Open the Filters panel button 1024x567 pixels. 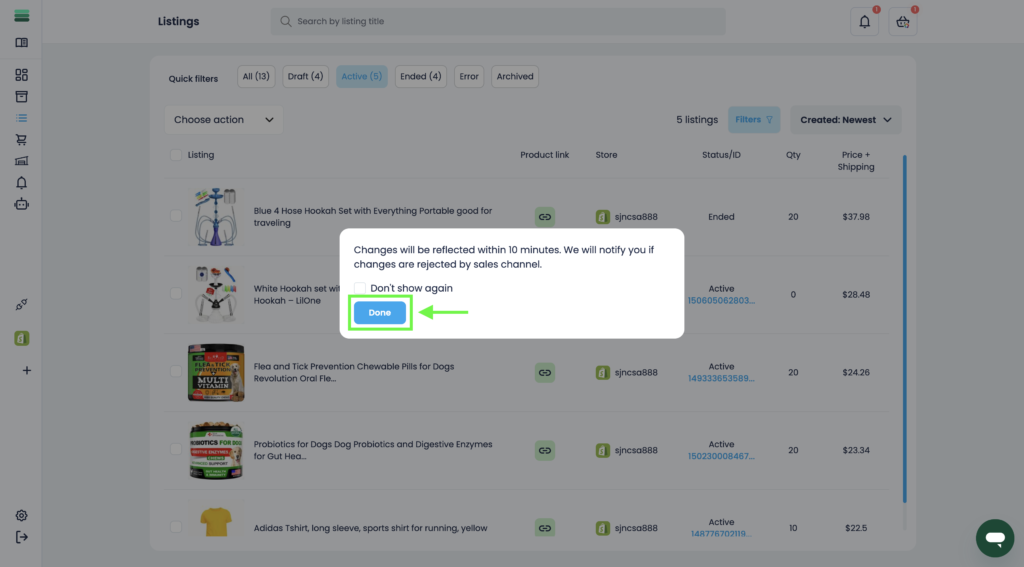click(x=754, y=120)
